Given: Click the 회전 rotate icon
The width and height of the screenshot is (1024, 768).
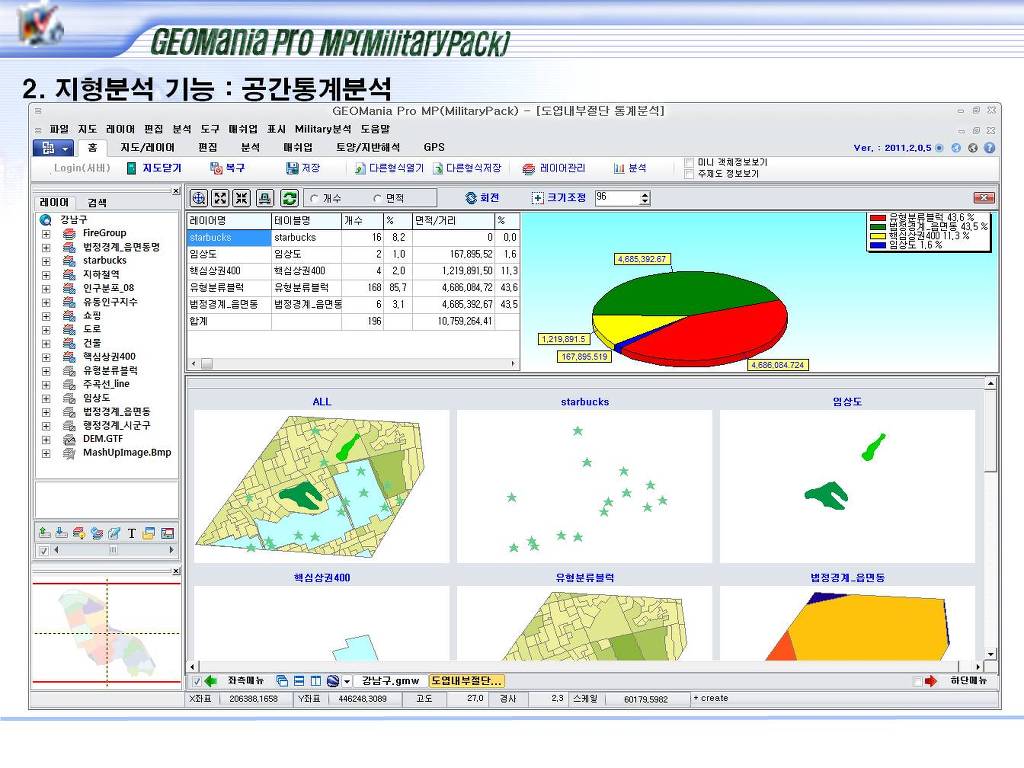Looking at the screenshot, I should tap(471, 198).
